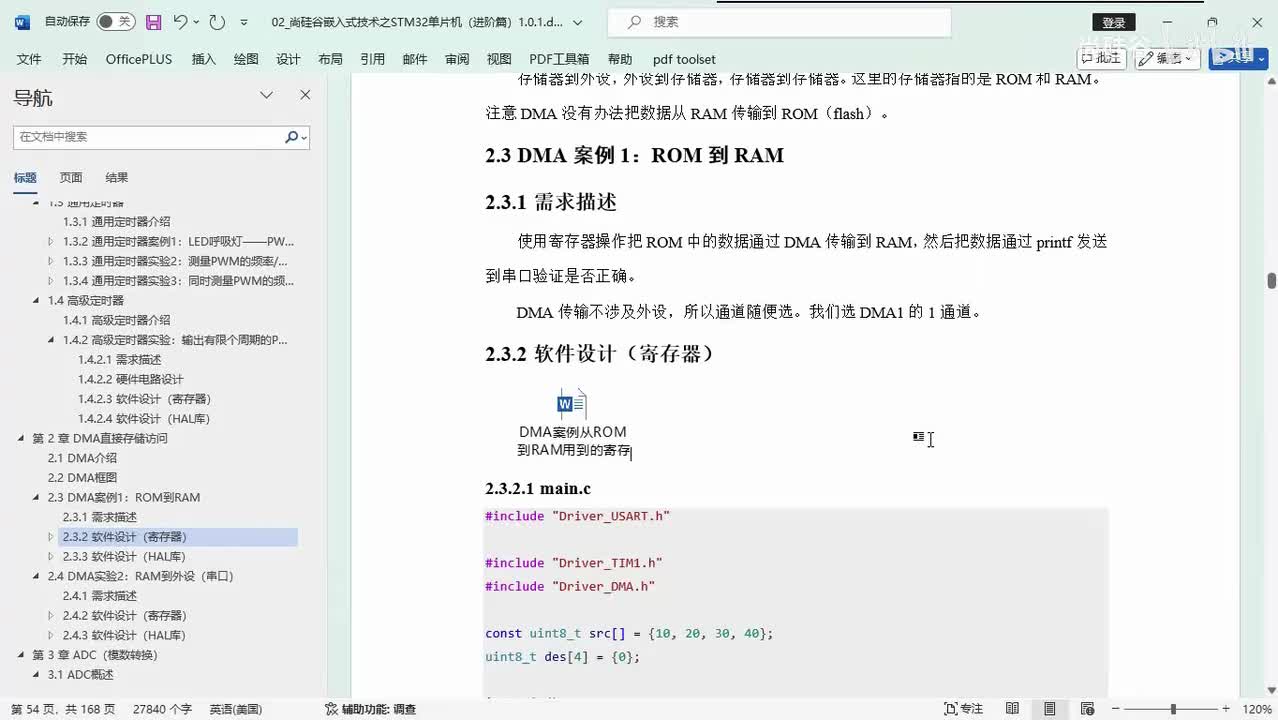
Task: Go to heading 3.1 ADC概述
Action: click(x=80, y=675)
